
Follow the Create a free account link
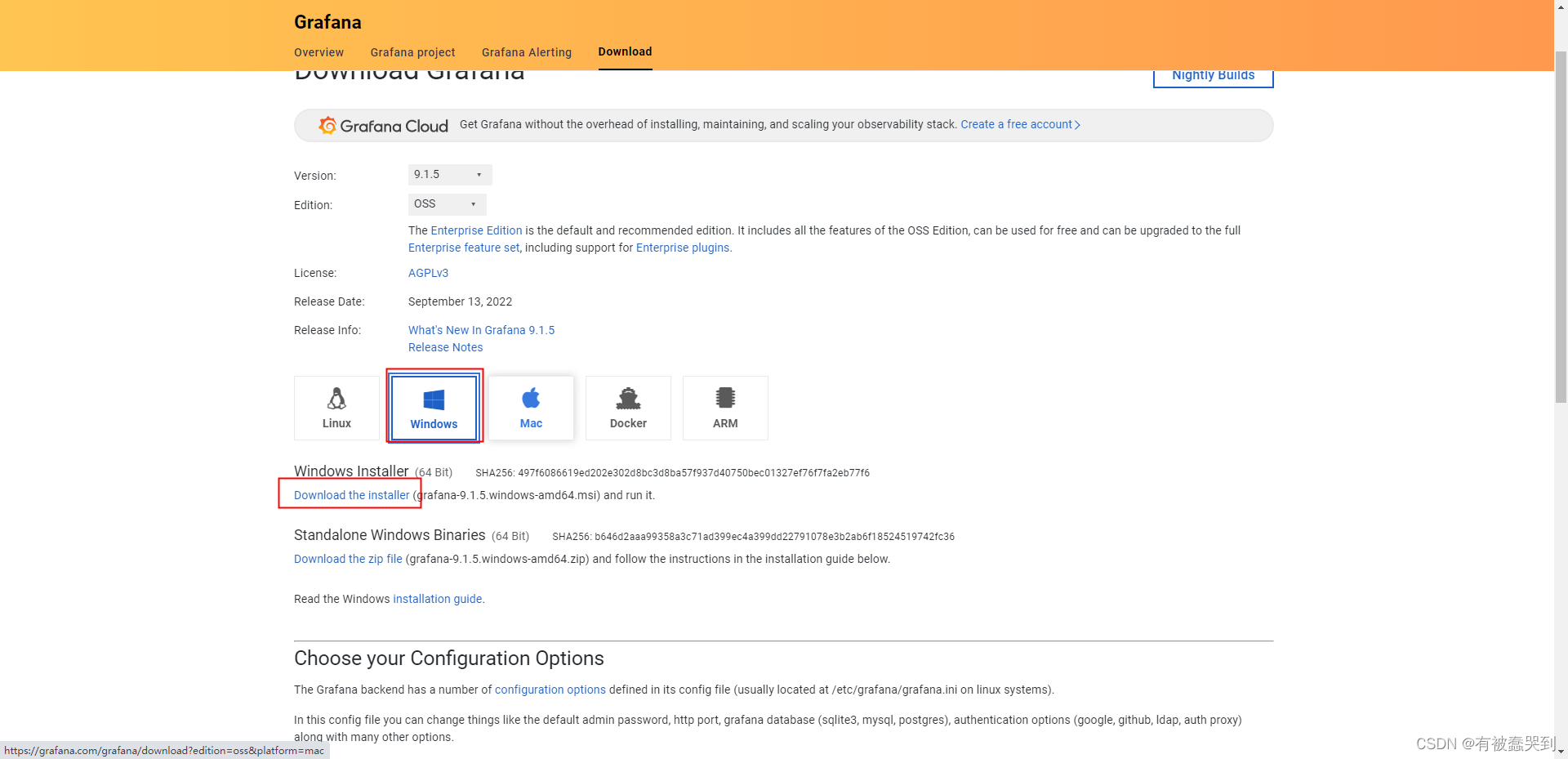click(1020, 124)
